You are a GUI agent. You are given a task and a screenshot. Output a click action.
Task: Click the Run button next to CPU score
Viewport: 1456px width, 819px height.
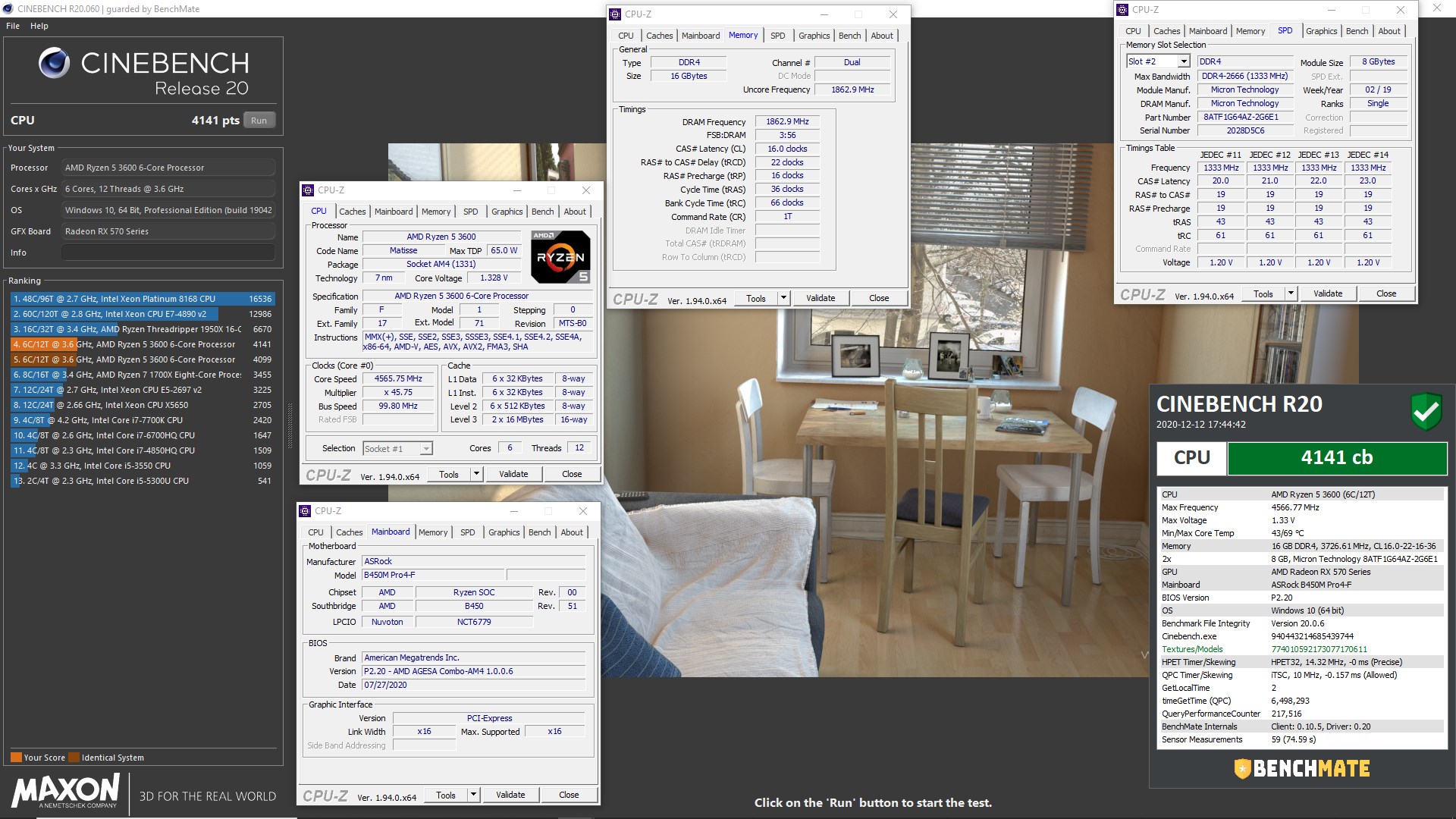point(259,121)
